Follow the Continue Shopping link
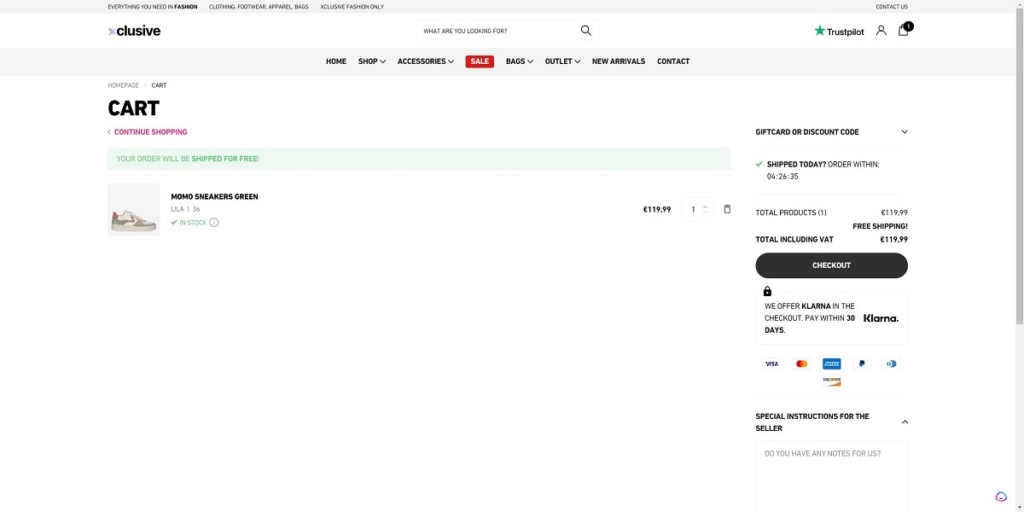 [150, 132]
